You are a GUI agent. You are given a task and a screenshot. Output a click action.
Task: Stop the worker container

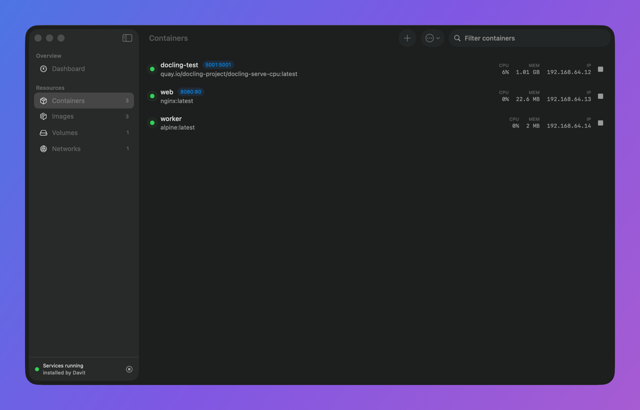600,123
